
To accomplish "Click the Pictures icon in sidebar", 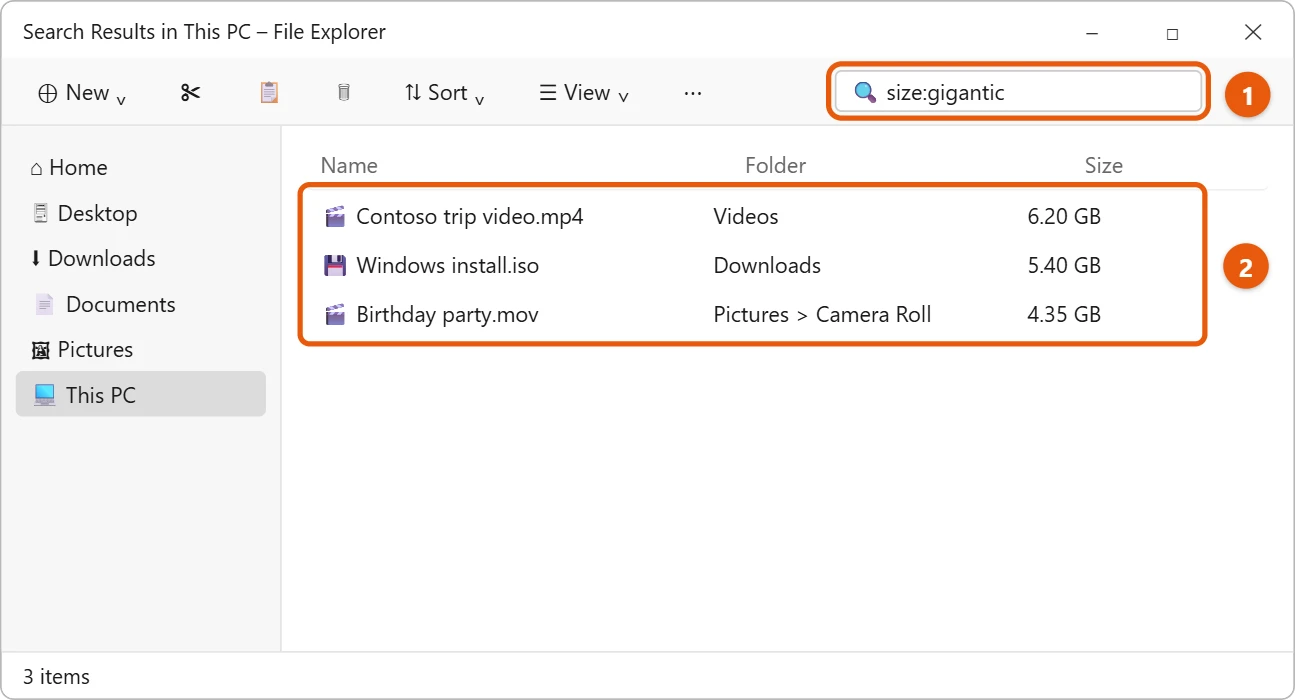I will (x=41, y=350).
